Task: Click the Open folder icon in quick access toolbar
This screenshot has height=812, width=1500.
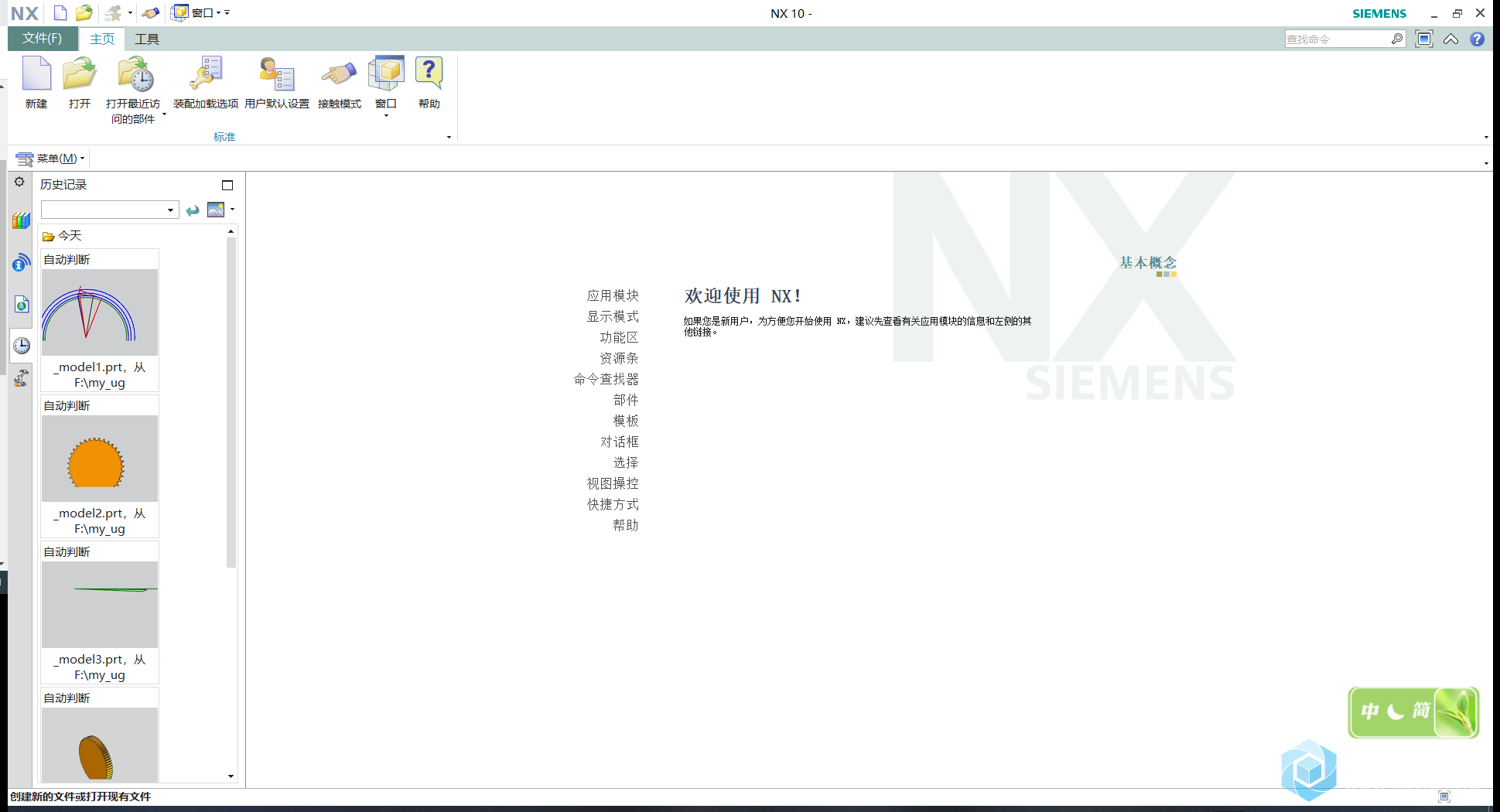Action: pyautogui.click(x=84, y=13)
